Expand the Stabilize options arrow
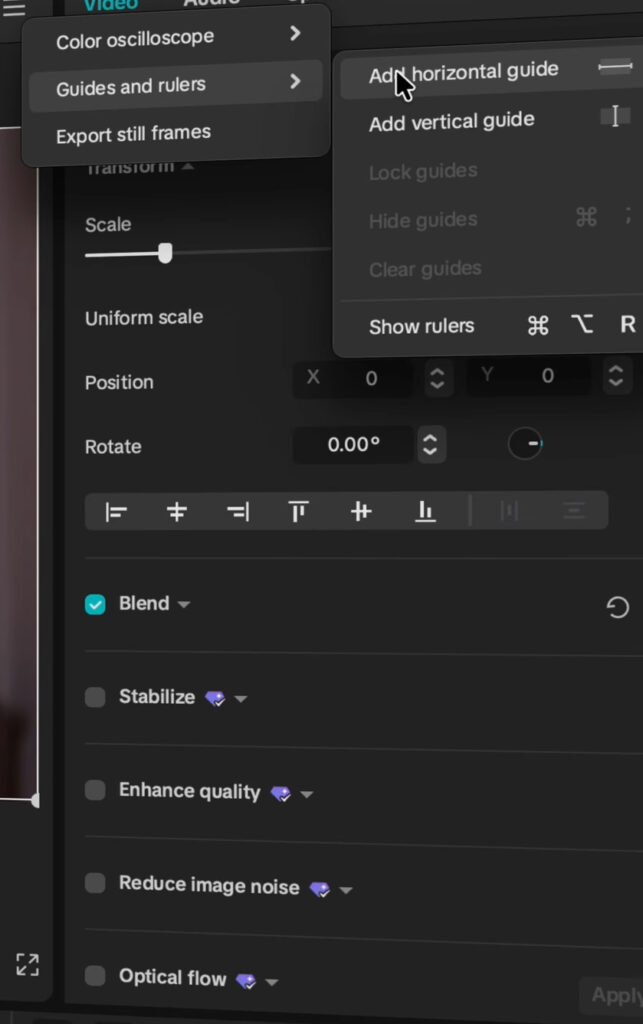 click(241, 699)
